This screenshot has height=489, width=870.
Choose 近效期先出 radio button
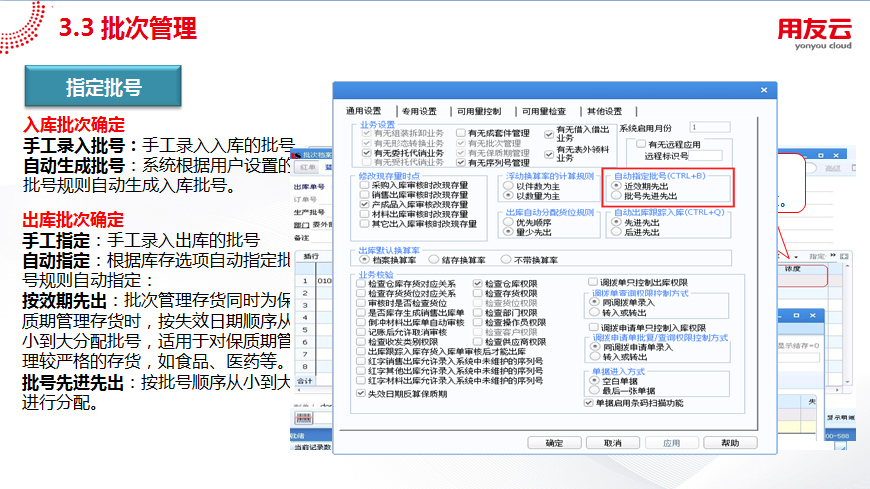pos(615,186)
